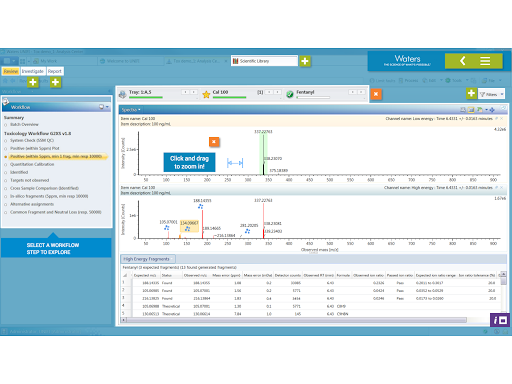Click the monitor icon in the Workflow header
Image resolution: width=512 pixels, height=384 pixels.
101,107
